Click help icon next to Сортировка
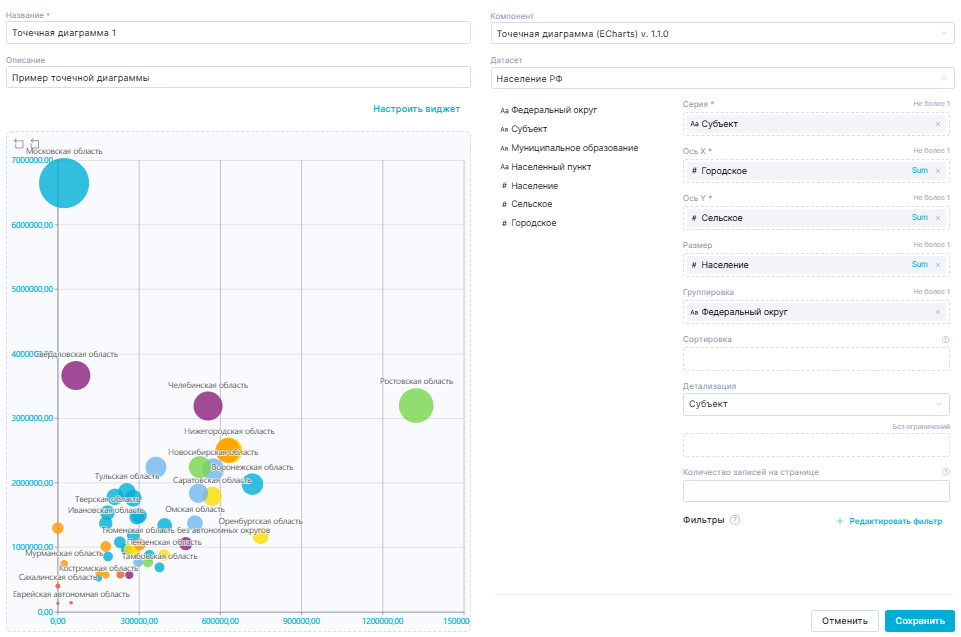This screenshot has height=637, width=961. [x=945, y=339]
